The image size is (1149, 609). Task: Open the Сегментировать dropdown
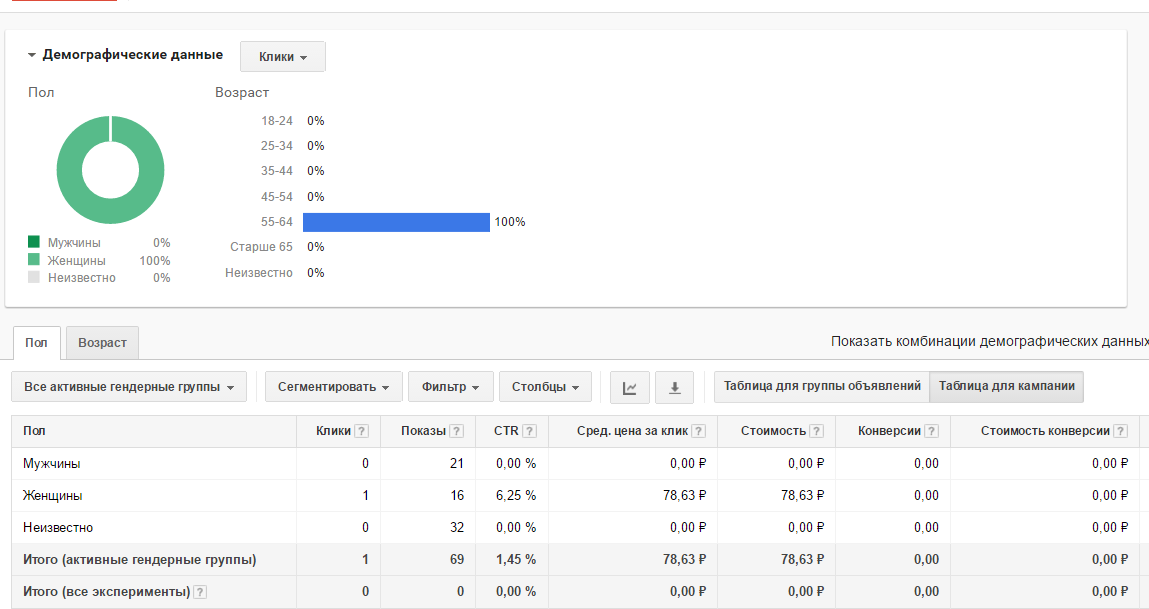tap(333, 387)
